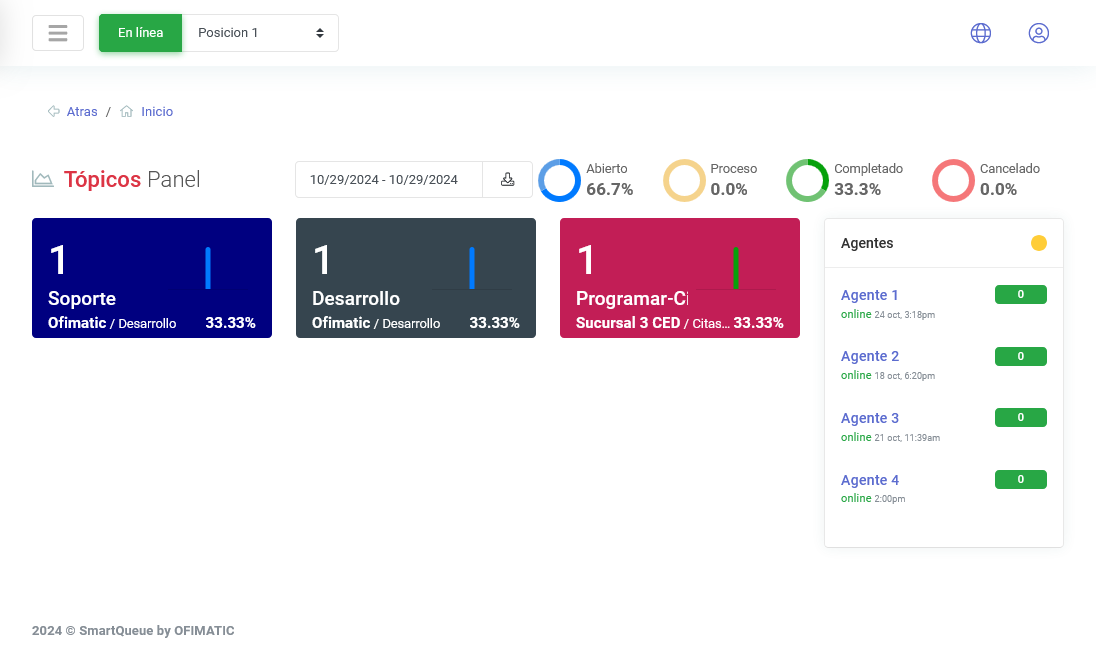Click the home icon beside Inicio

(127, 112)
